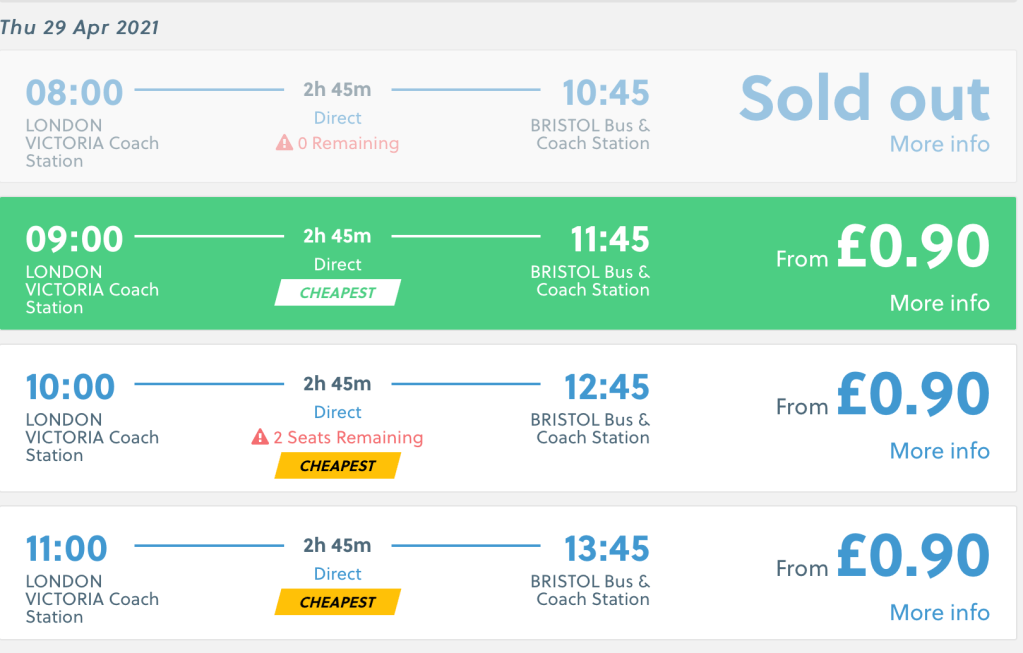The height and width of the screenshot is (653, 1023).
Task: Select the 09:00 departure time
Action: coord(74,240)
